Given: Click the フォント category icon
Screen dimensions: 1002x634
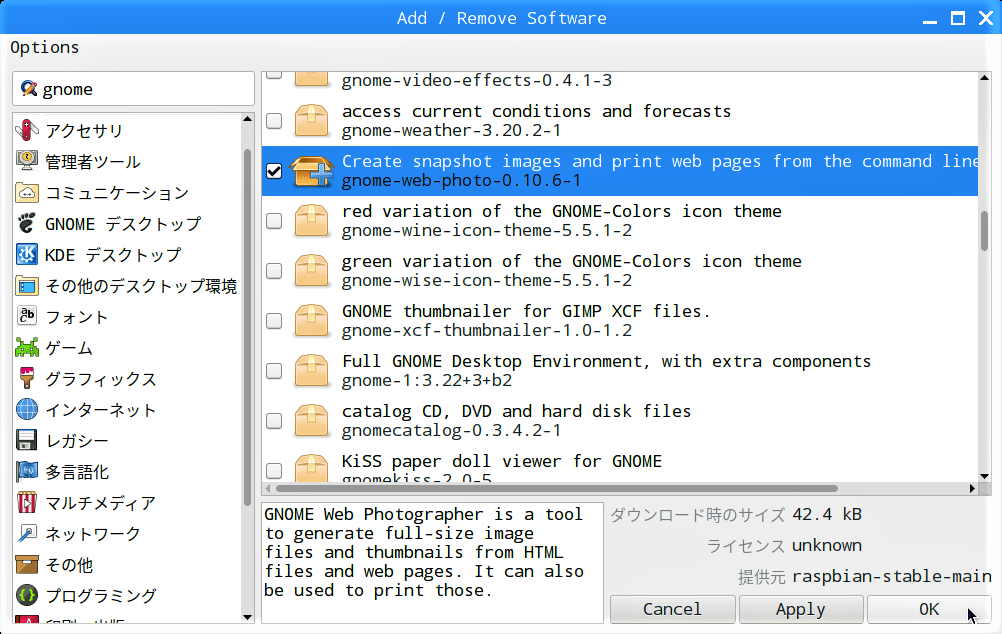Looking at the screenshot, I should (27, 316).
